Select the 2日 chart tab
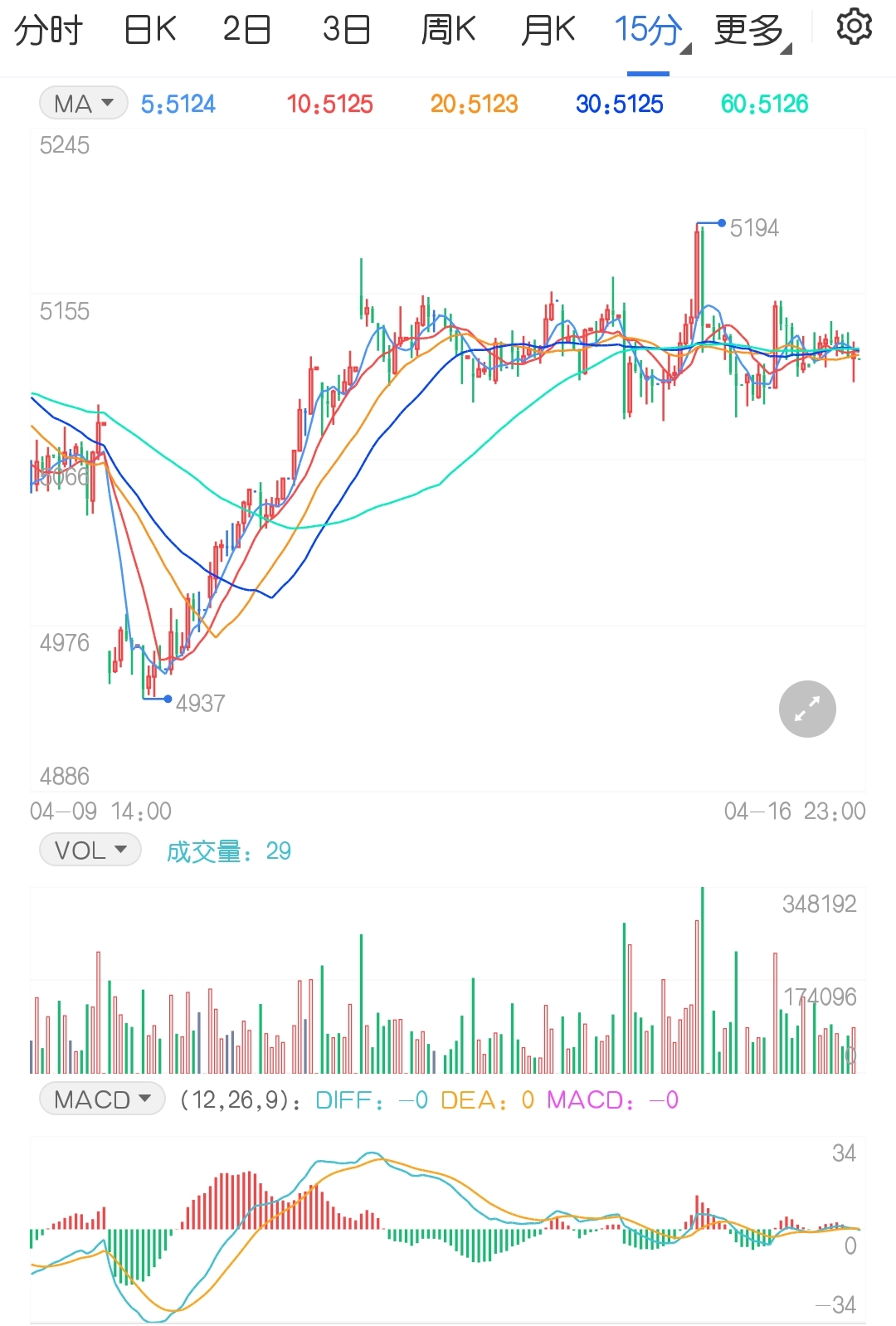This screenshot has width=896, height=1326. [x=247, y=31]
